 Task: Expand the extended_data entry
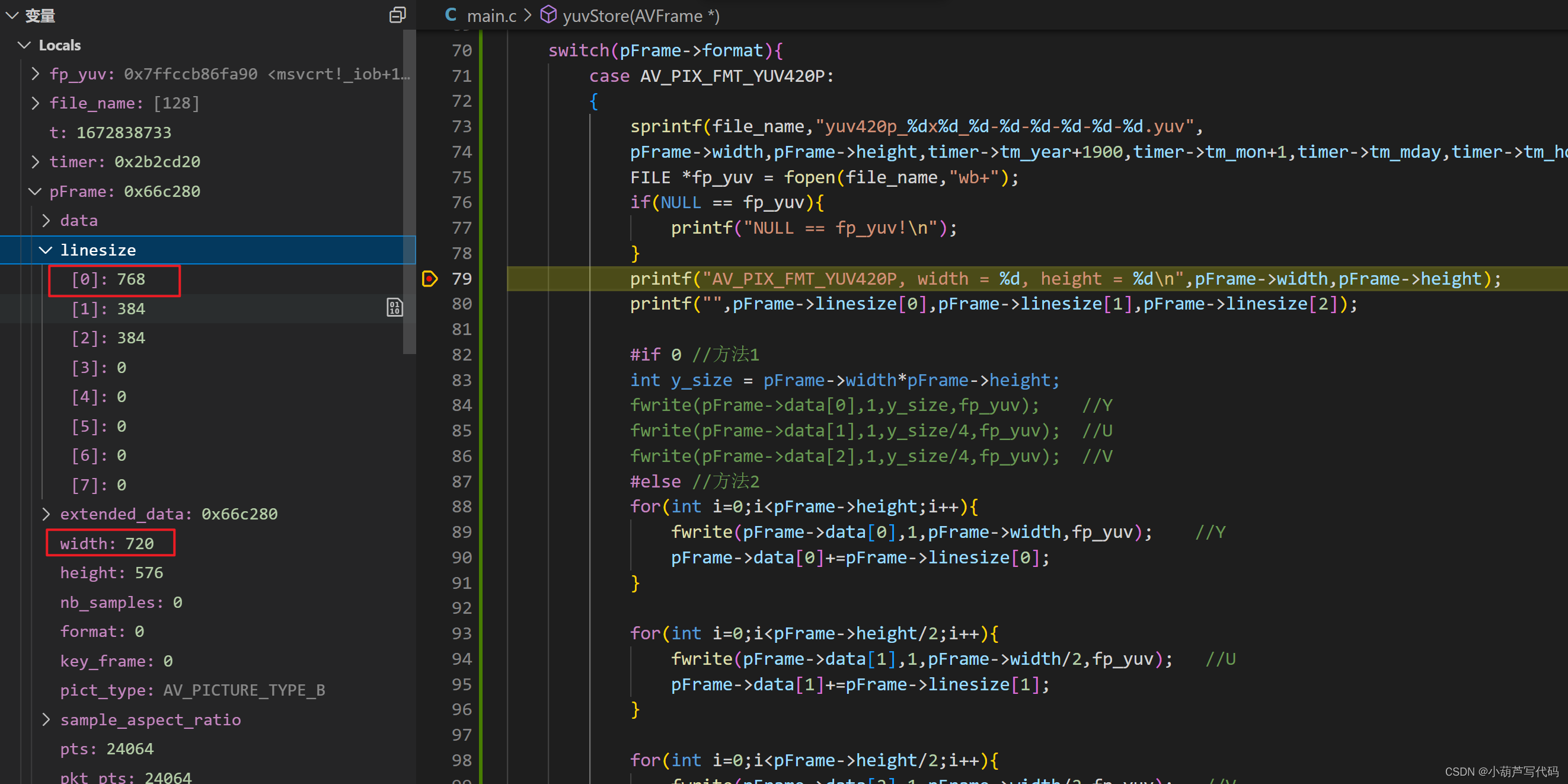pyautogui.click(x=46, y=514)
